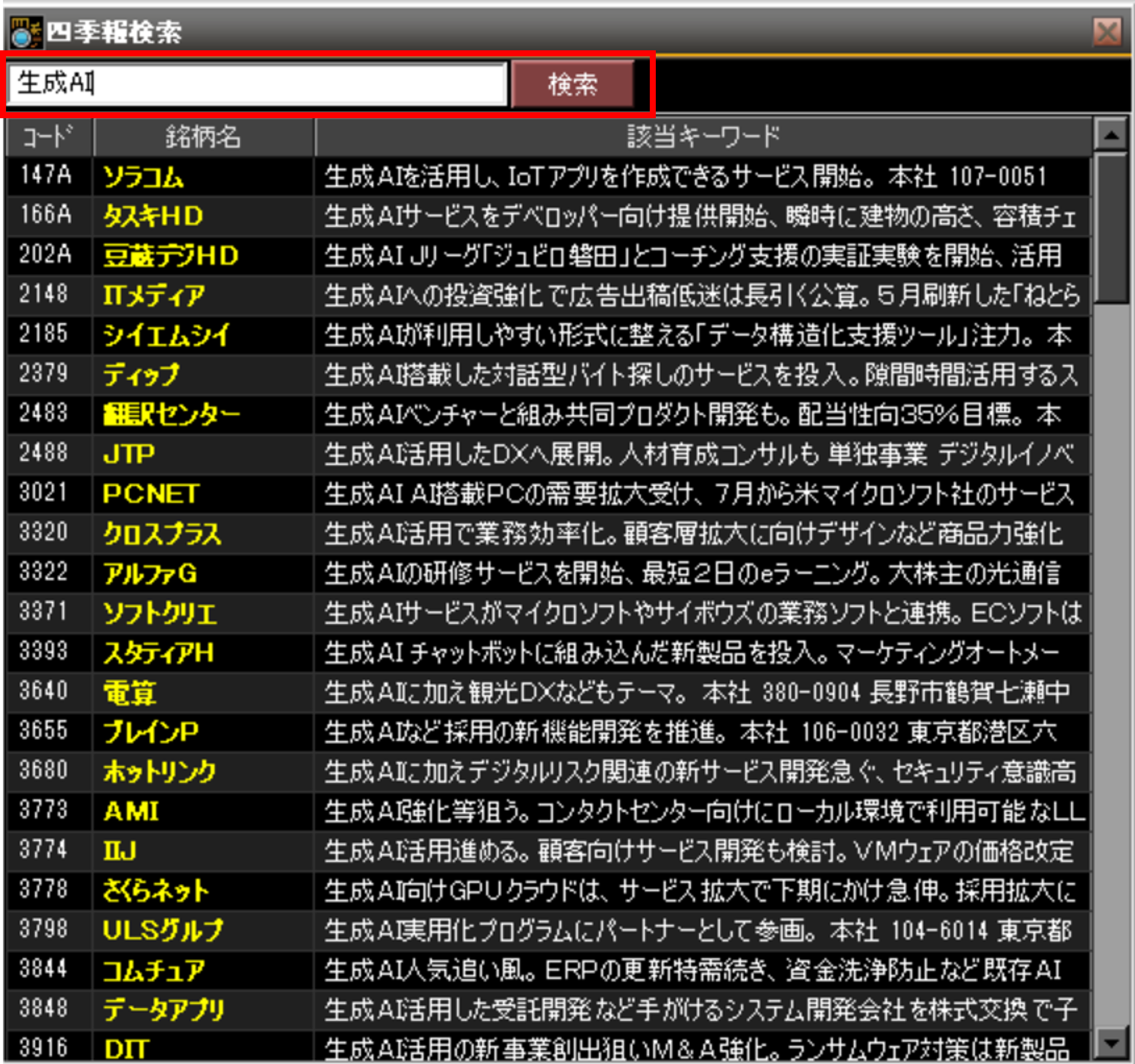The image size is (1135, 1064).
Task: Click stock code 2379
Action: point(43,374)
